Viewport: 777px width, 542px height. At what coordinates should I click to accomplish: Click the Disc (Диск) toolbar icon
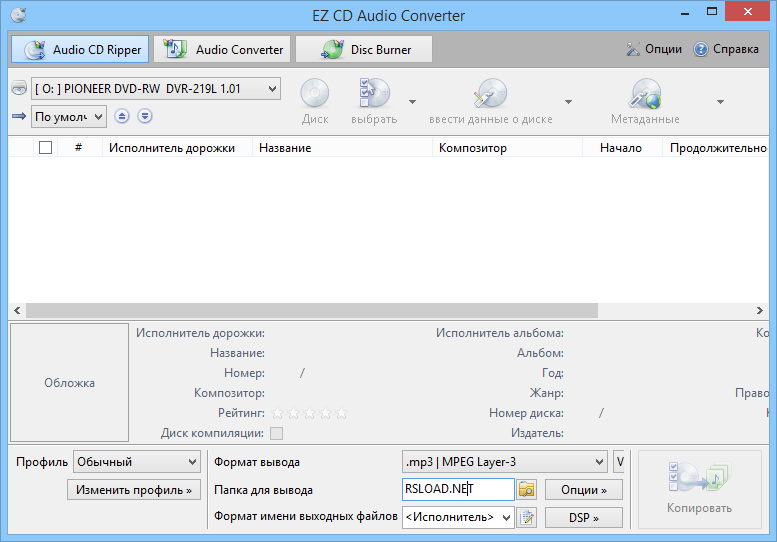point(315,95)
